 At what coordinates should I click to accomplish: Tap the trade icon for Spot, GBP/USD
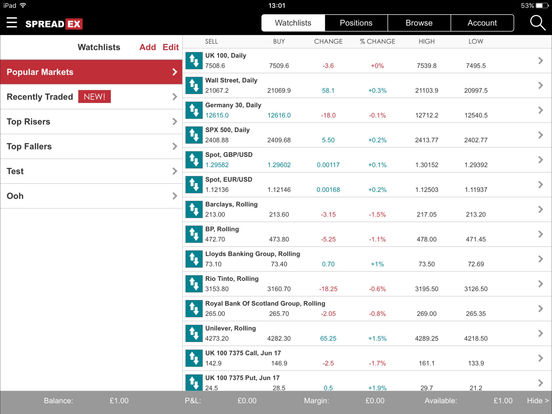pos(194,160)
